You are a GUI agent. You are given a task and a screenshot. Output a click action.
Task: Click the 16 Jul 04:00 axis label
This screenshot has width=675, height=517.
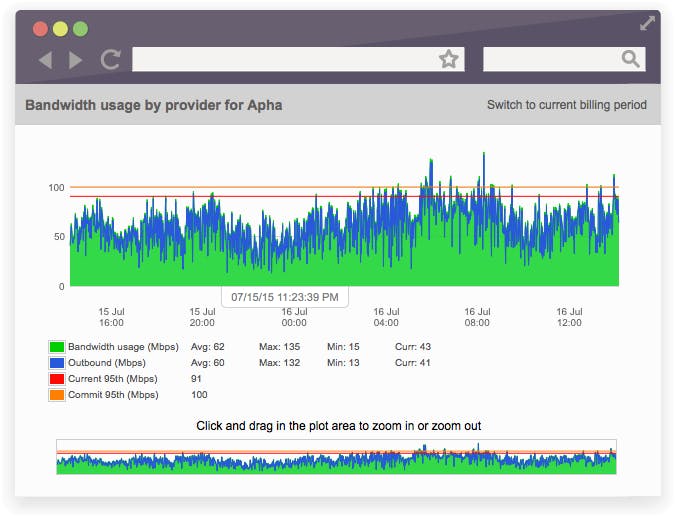(386, 317)
